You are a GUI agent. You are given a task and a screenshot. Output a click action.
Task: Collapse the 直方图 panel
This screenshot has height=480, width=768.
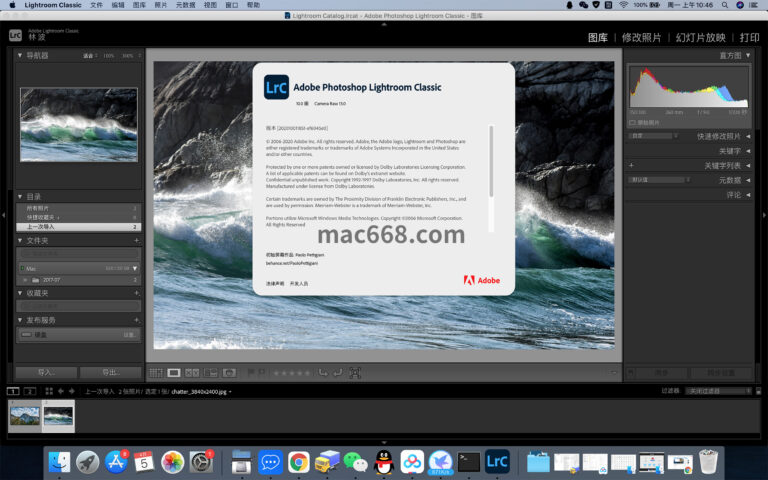pos(748,55)
